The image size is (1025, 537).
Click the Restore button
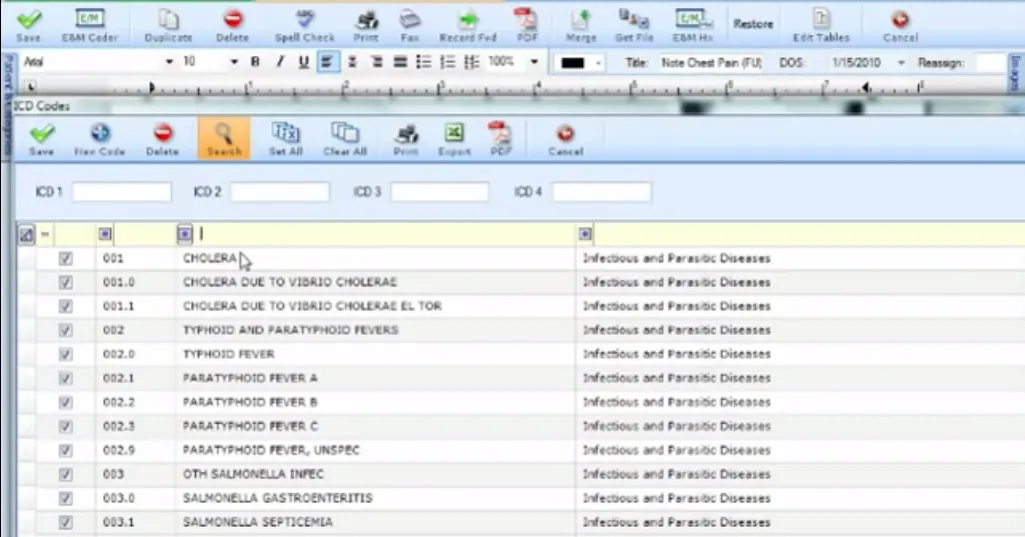tap(753, 24)
